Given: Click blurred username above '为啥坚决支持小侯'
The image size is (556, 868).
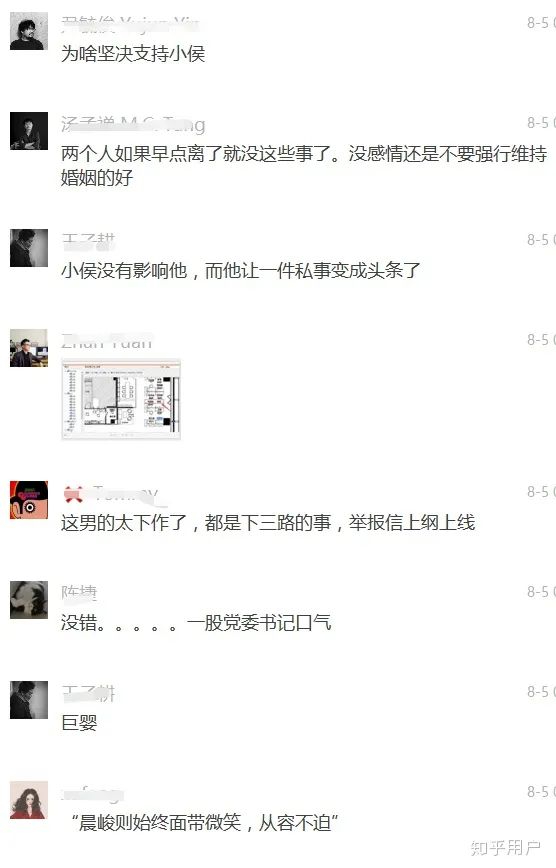Looking at the screenshot, I should [x=130, y=23].
